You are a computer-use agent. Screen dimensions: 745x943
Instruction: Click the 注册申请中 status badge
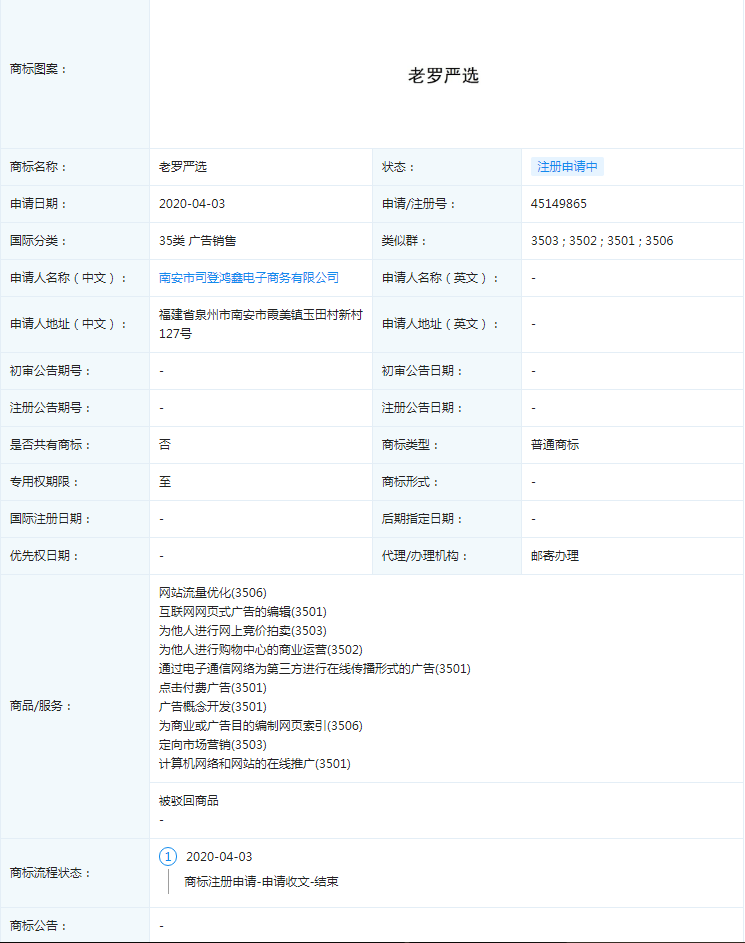pyautogui.click(x=567, y=167)
